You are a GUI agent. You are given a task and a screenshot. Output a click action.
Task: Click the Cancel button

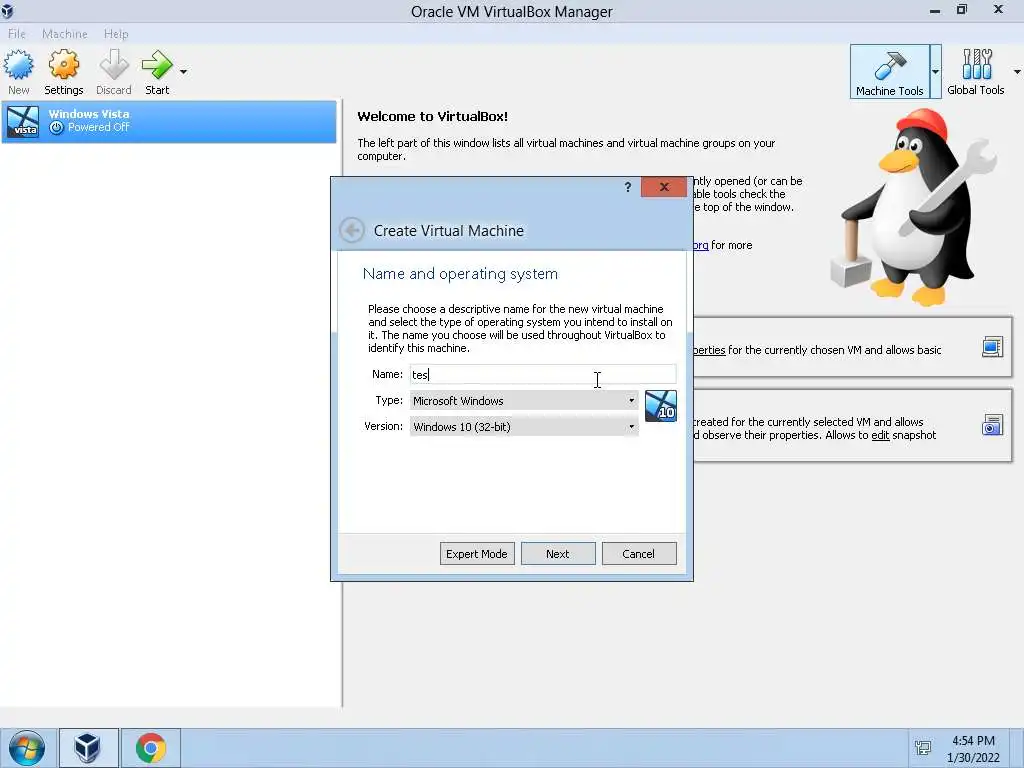coord(638,554)
